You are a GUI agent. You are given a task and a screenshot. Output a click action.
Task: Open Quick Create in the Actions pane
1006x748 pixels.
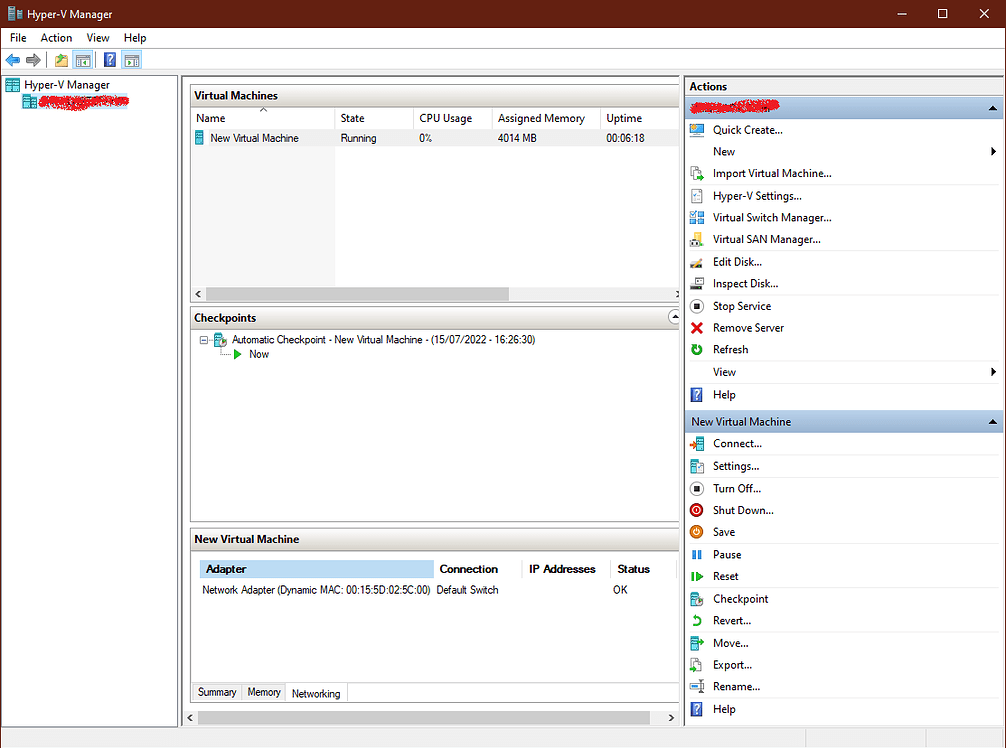coord(746,129)
